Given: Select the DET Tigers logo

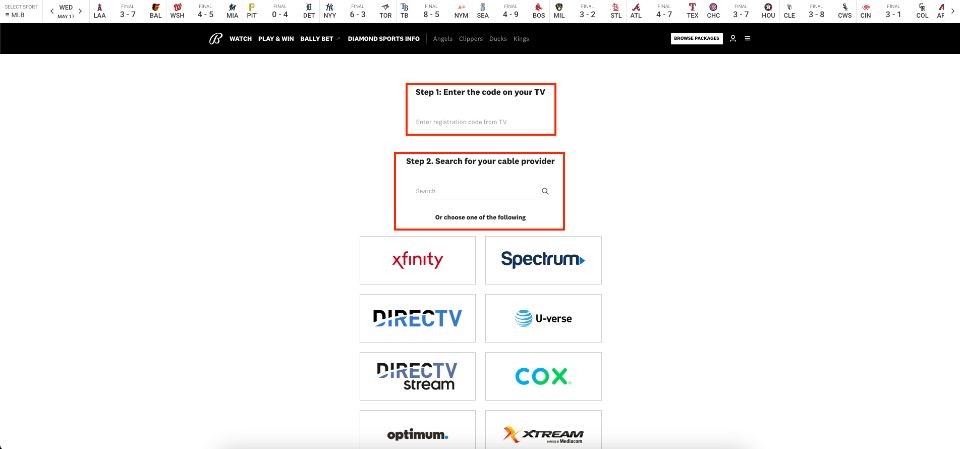Looking at the screenshot, I should coord(309,7).
